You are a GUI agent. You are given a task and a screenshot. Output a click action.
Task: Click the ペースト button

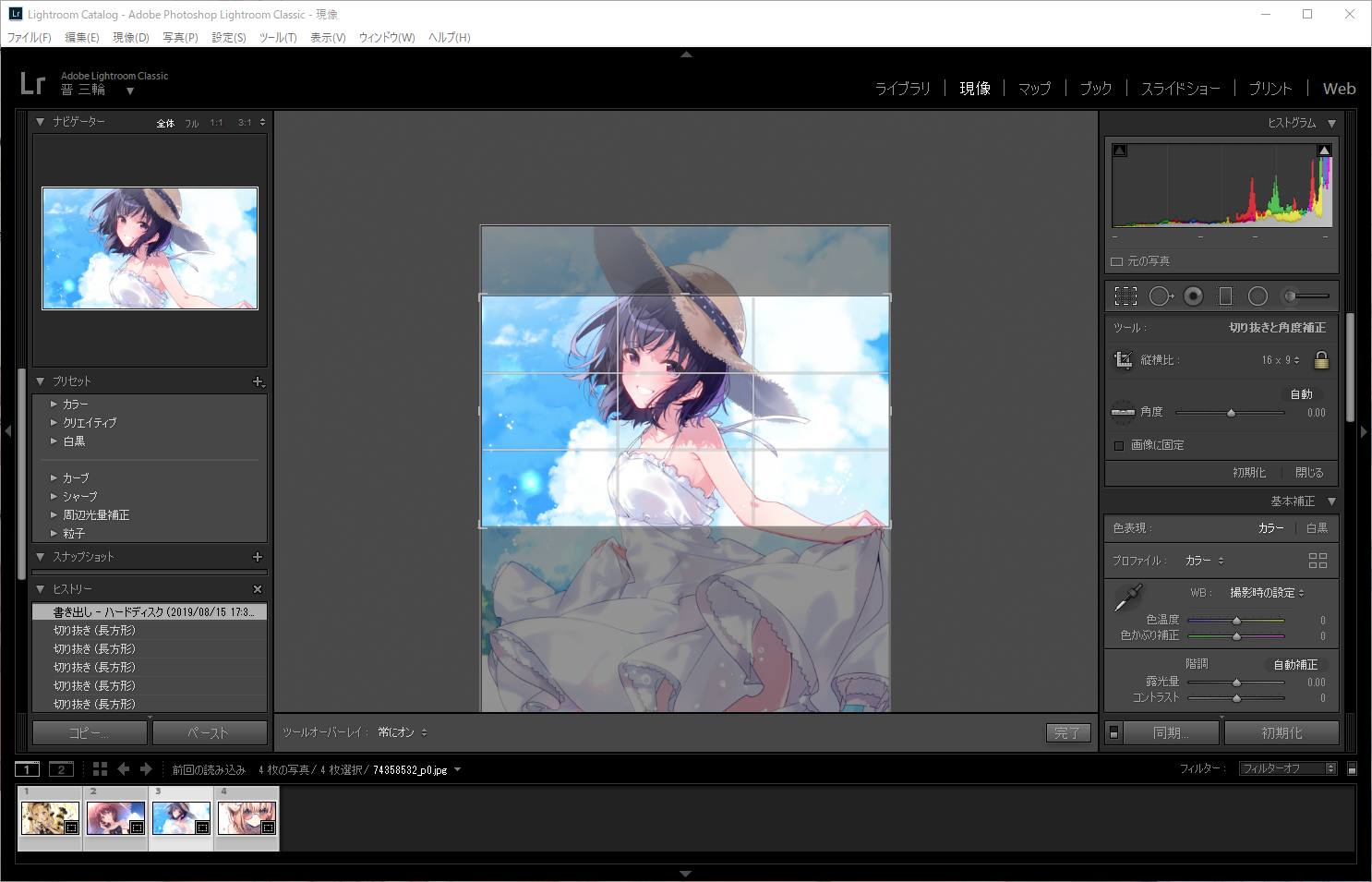[x=209, y=732]
